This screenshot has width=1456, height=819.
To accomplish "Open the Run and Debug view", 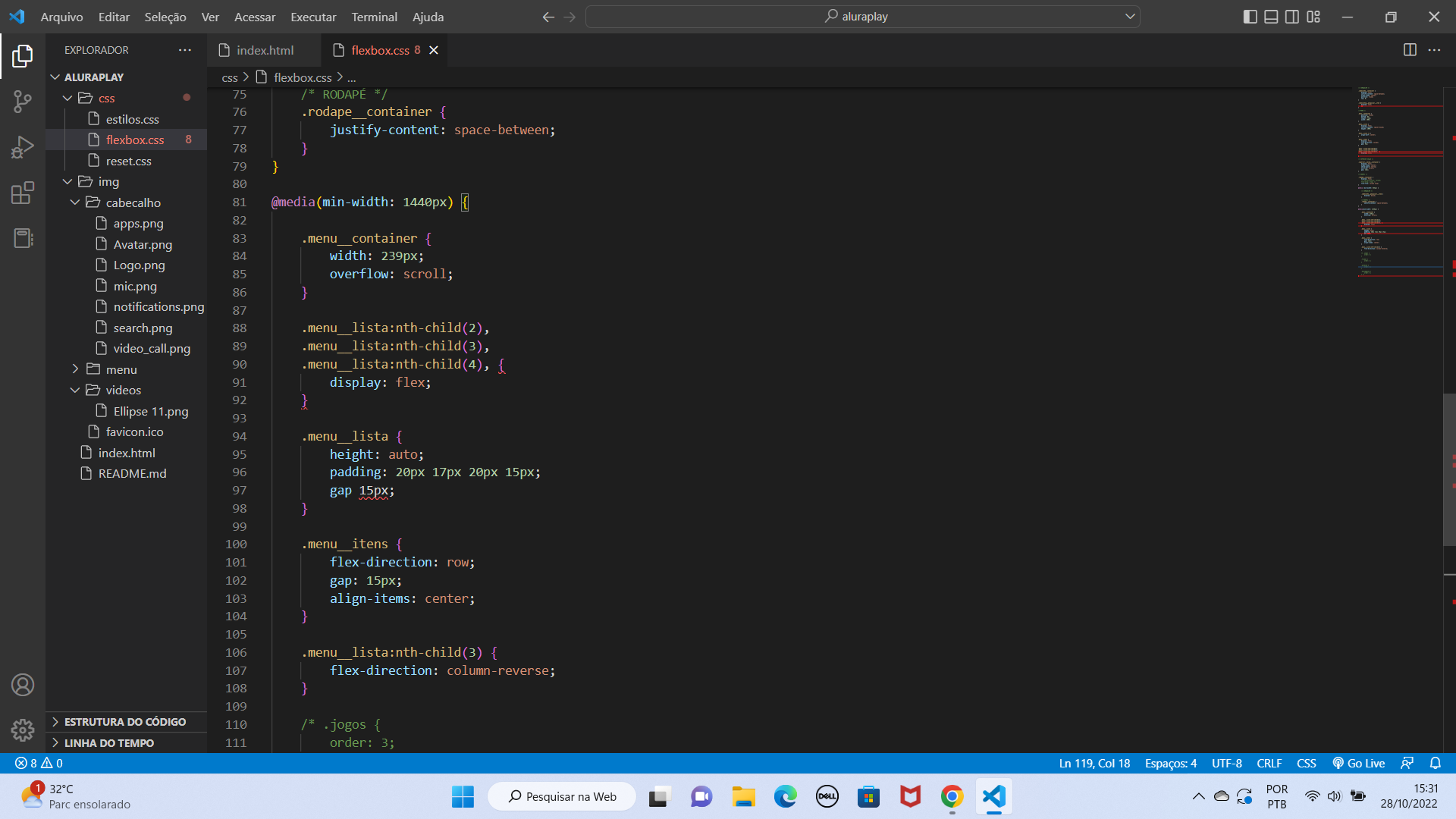I will pos(23,147).
